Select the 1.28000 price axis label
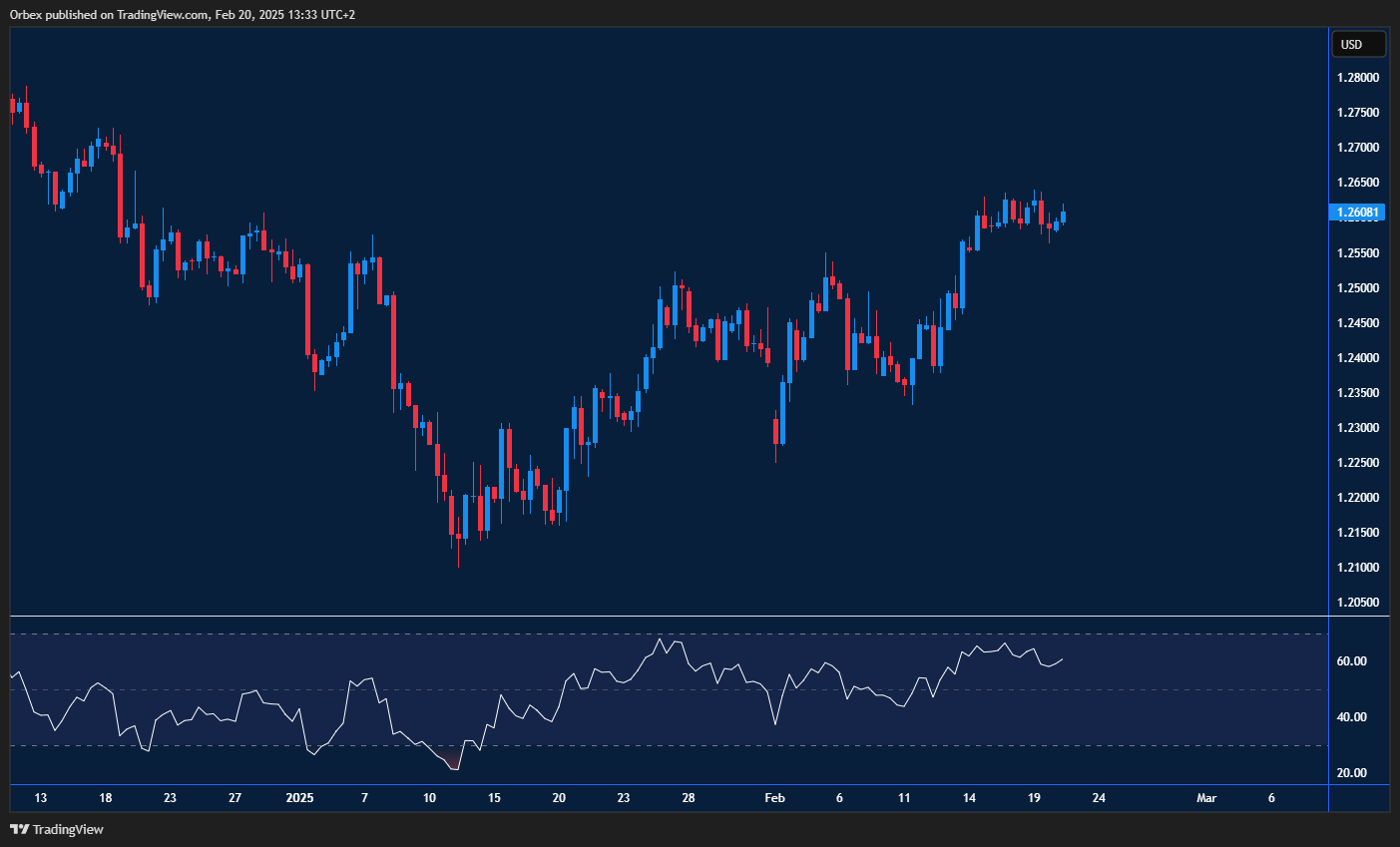 click(1357, 78)
